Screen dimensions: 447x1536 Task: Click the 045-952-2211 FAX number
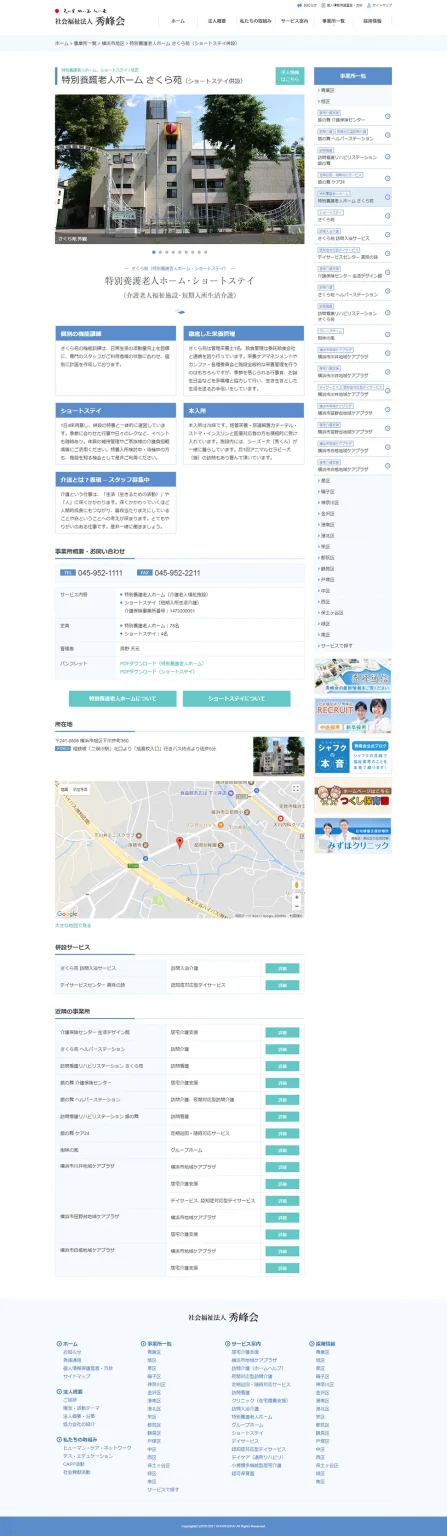(178, 573)
